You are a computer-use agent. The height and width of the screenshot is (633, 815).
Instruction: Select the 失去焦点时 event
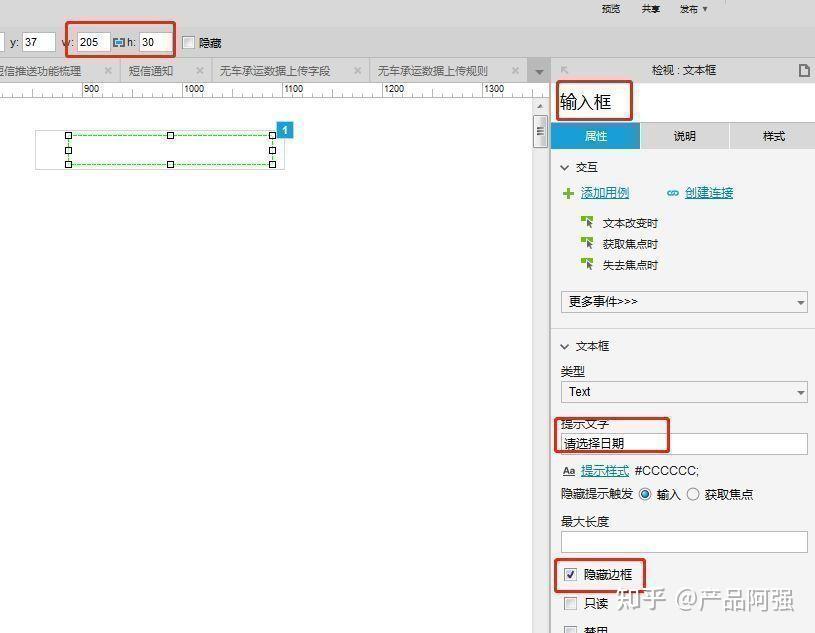tap(630, 265)
